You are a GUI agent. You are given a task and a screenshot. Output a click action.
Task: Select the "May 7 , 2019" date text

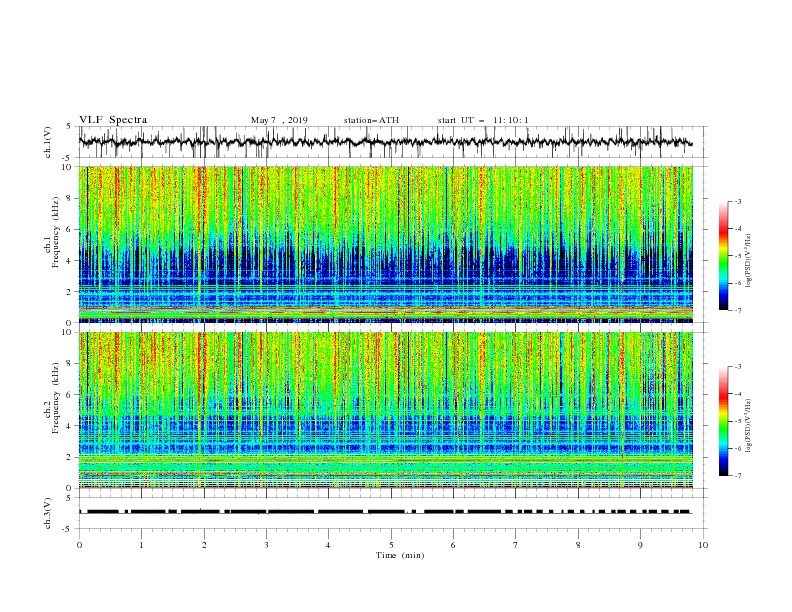point(279,120)
